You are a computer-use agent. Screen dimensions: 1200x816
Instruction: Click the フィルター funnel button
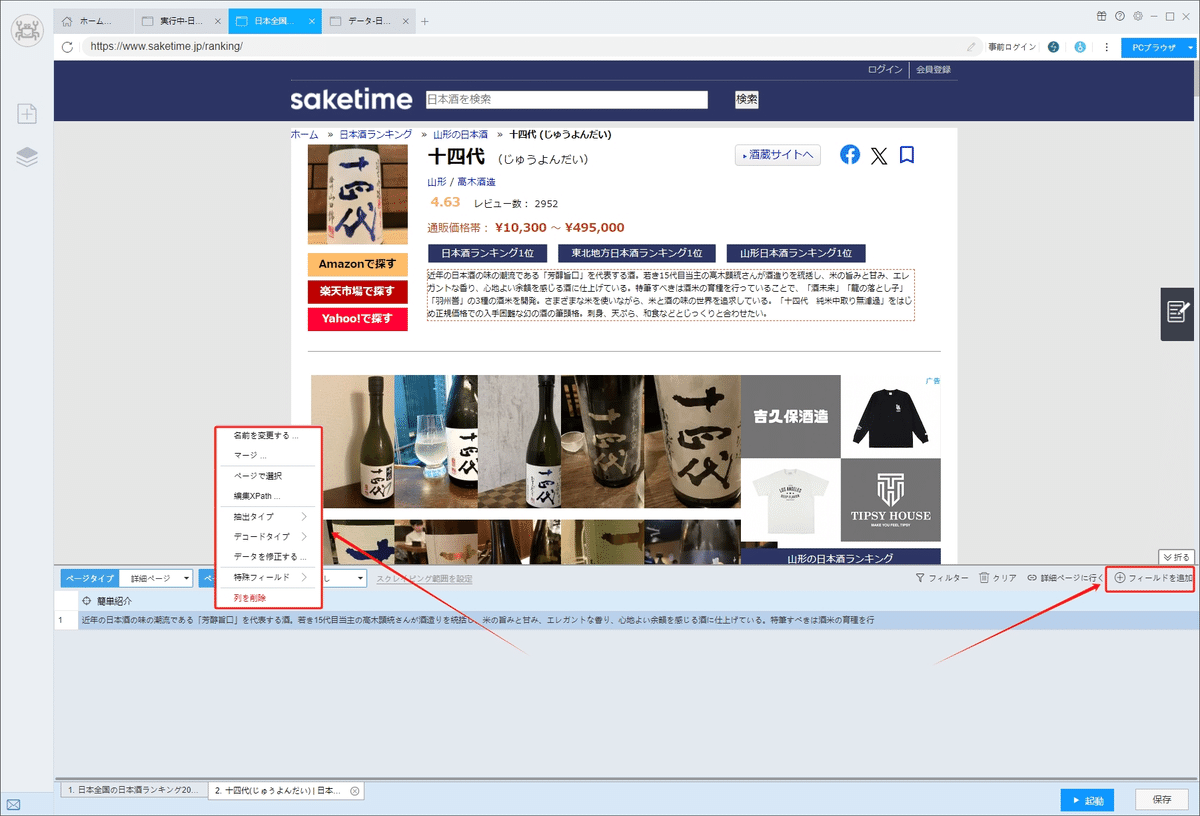pos(941,578)
